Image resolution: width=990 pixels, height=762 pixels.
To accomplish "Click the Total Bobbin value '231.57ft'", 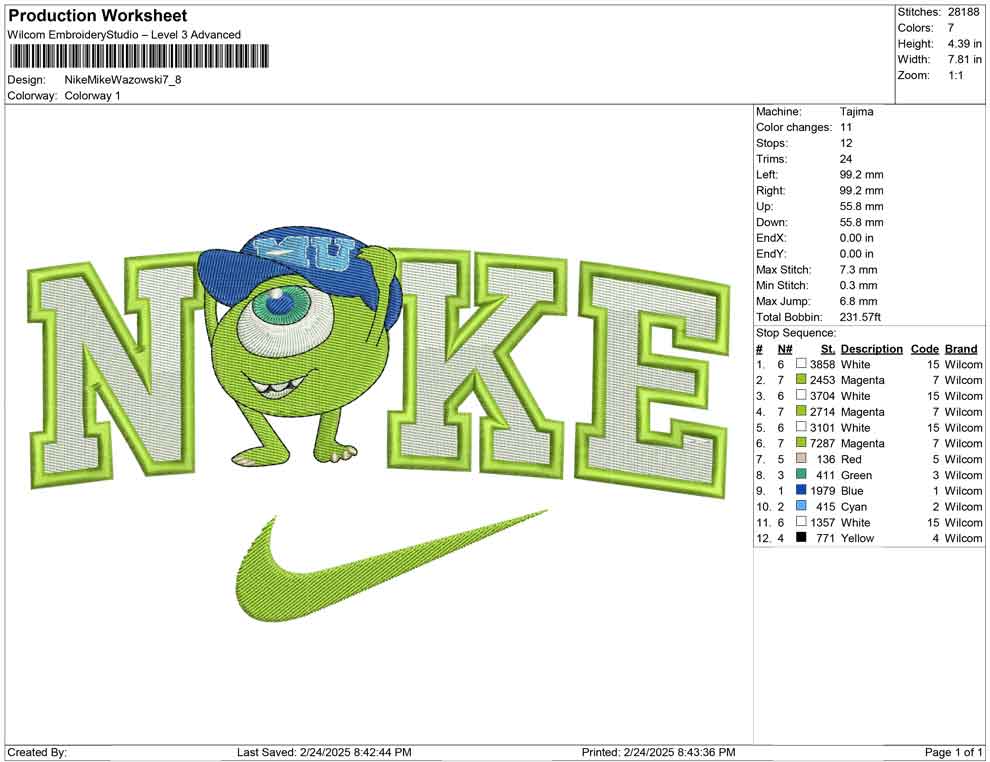I will pos(860,317).
